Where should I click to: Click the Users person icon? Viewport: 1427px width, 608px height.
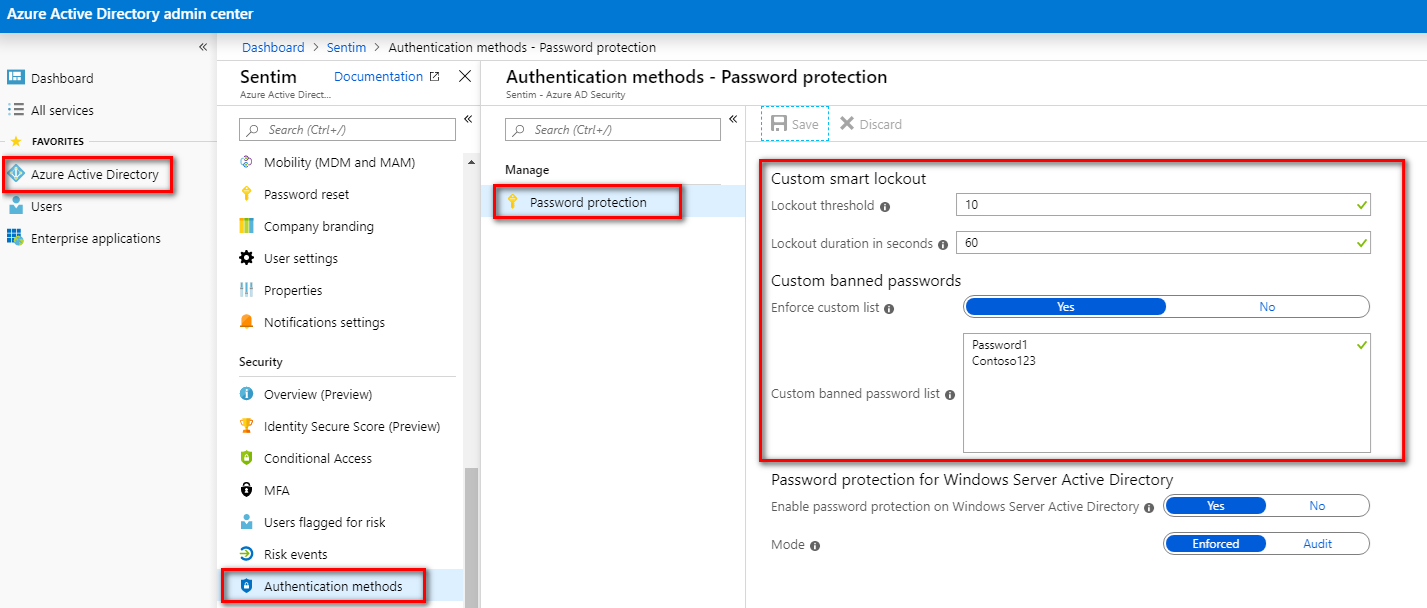tap(15, 206)
